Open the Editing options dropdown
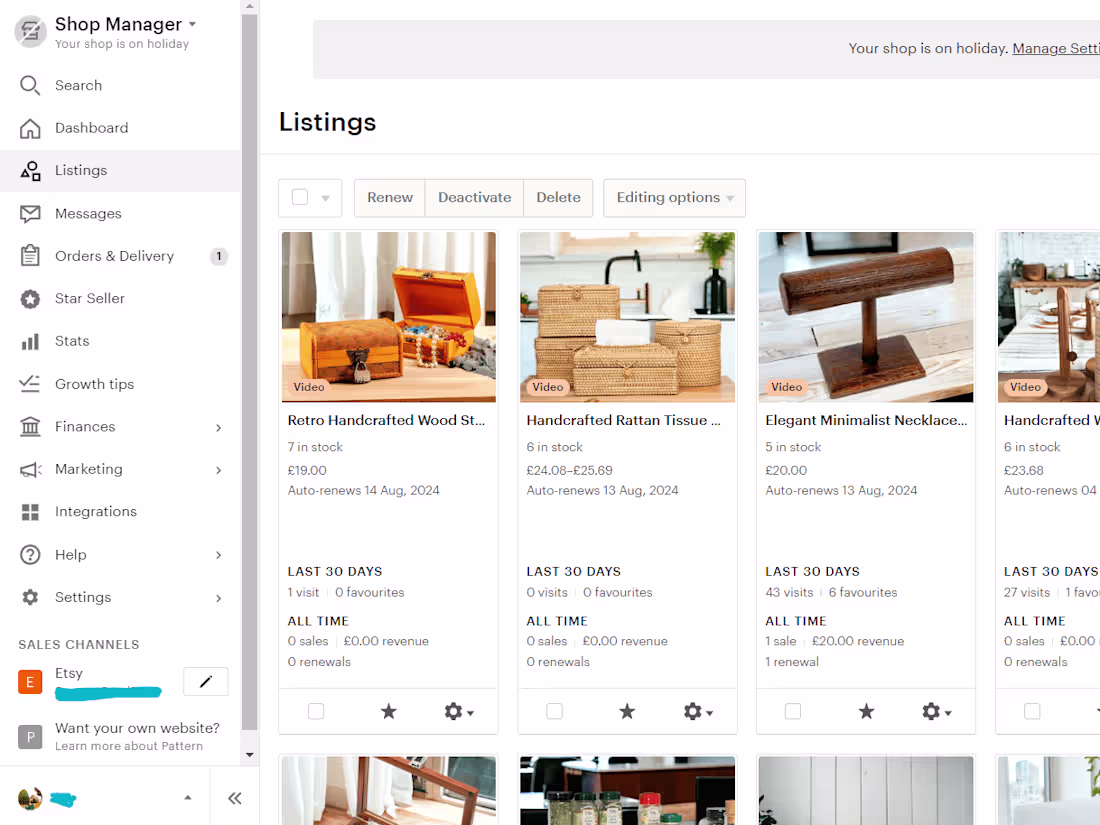Image resolution: width=1100 pixels, height=825 pixels. [674, 197]
